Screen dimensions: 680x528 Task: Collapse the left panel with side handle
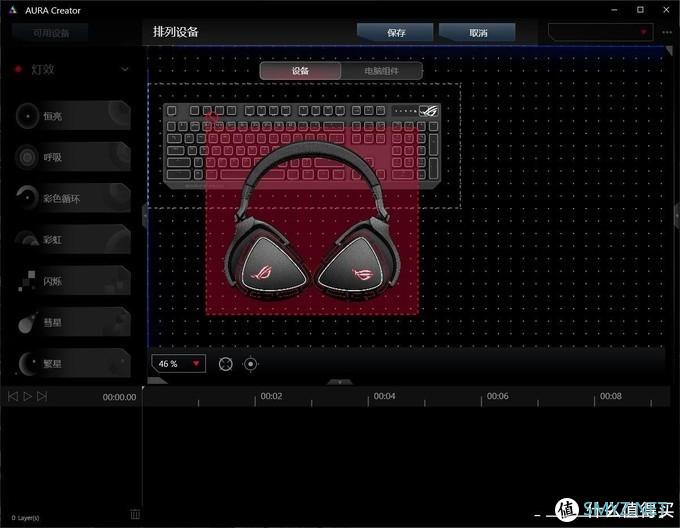pos(145,215)
